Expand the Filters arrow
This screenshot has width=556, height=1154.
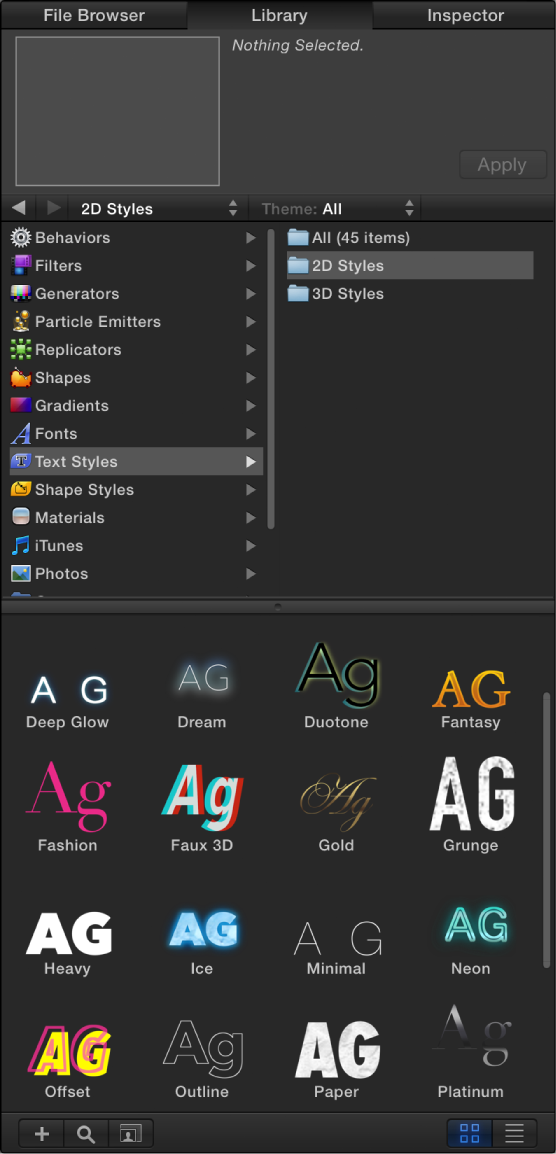tap(251, 266)
